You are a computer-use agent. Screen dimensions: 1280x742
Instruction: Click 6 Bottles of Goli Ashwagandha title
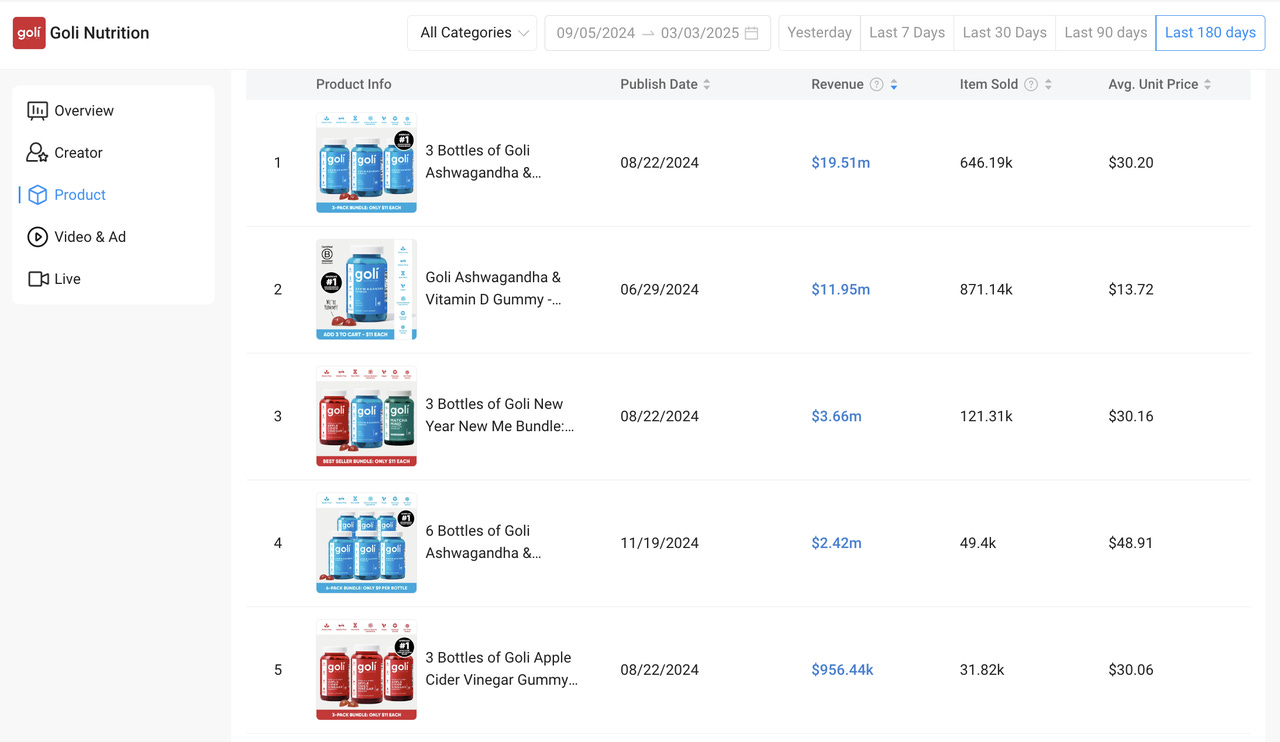pos(484,542)
